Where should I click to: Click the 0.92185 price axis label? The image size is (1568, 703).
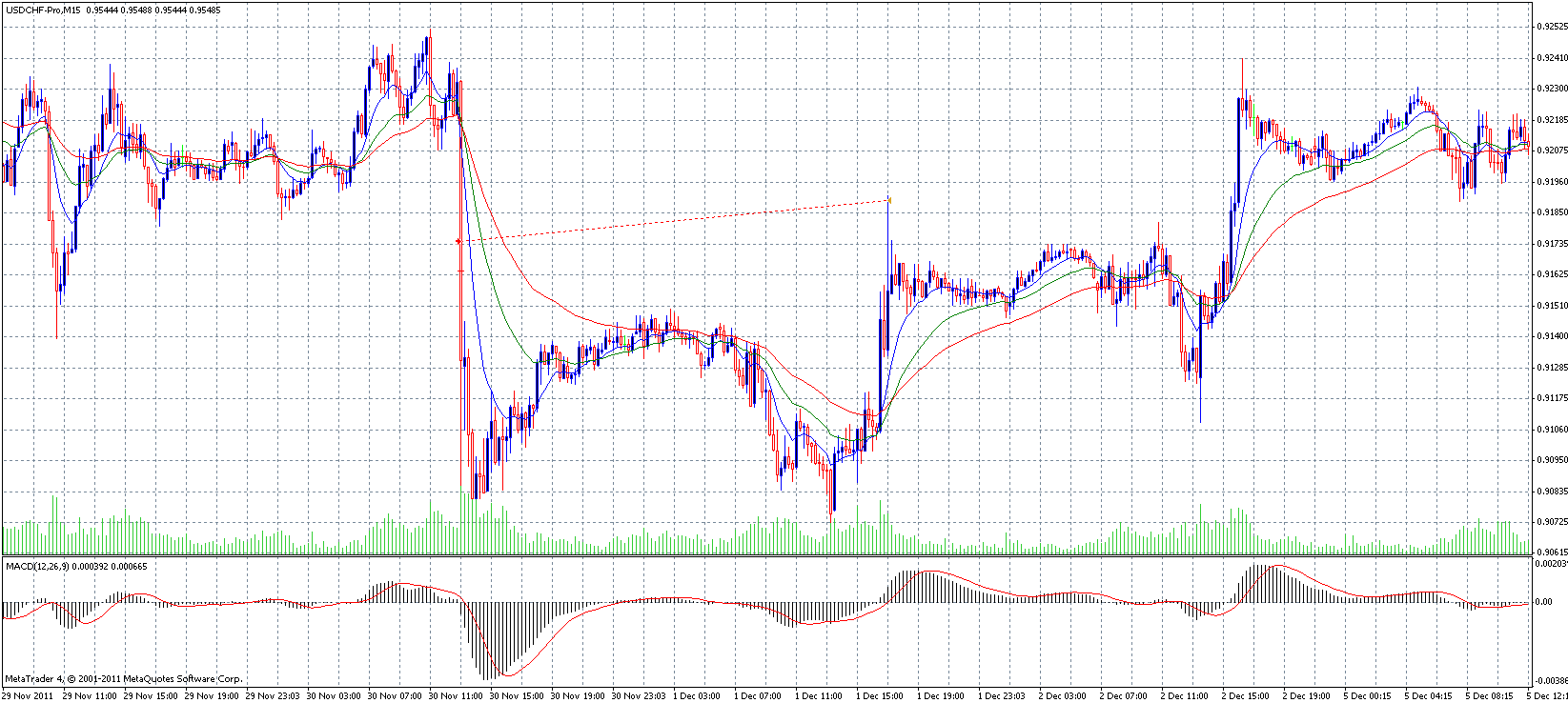(1554, 120)
